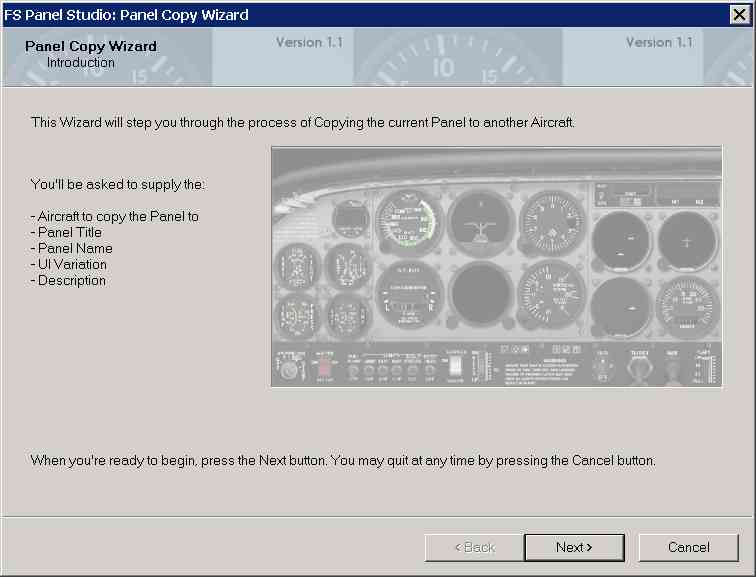Click the 'Aircraft to copy the Panel to' line
This screenshot has height=577, width=756.
click(x=115, y=216)
